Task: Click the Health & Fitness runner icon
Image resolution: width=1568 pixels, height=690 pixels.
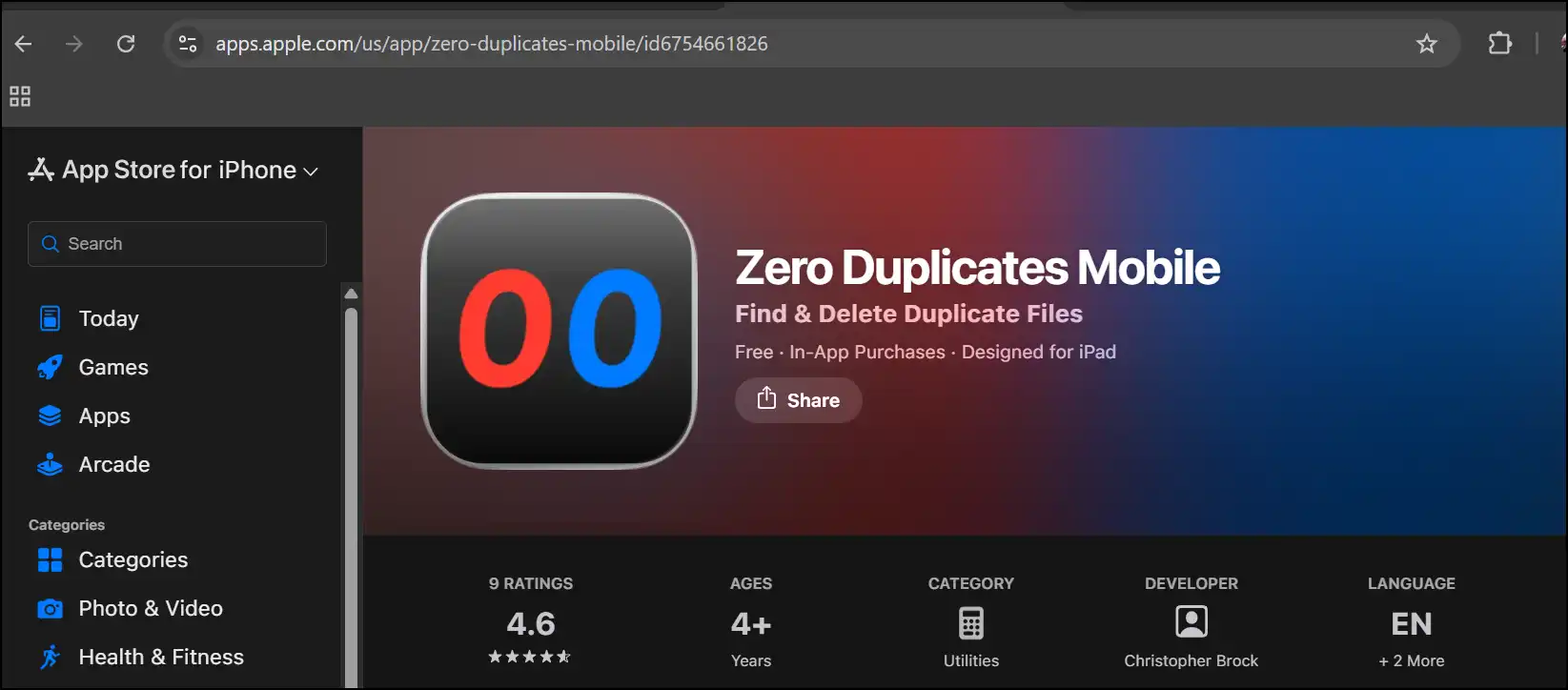Action: tap(50, 657)
